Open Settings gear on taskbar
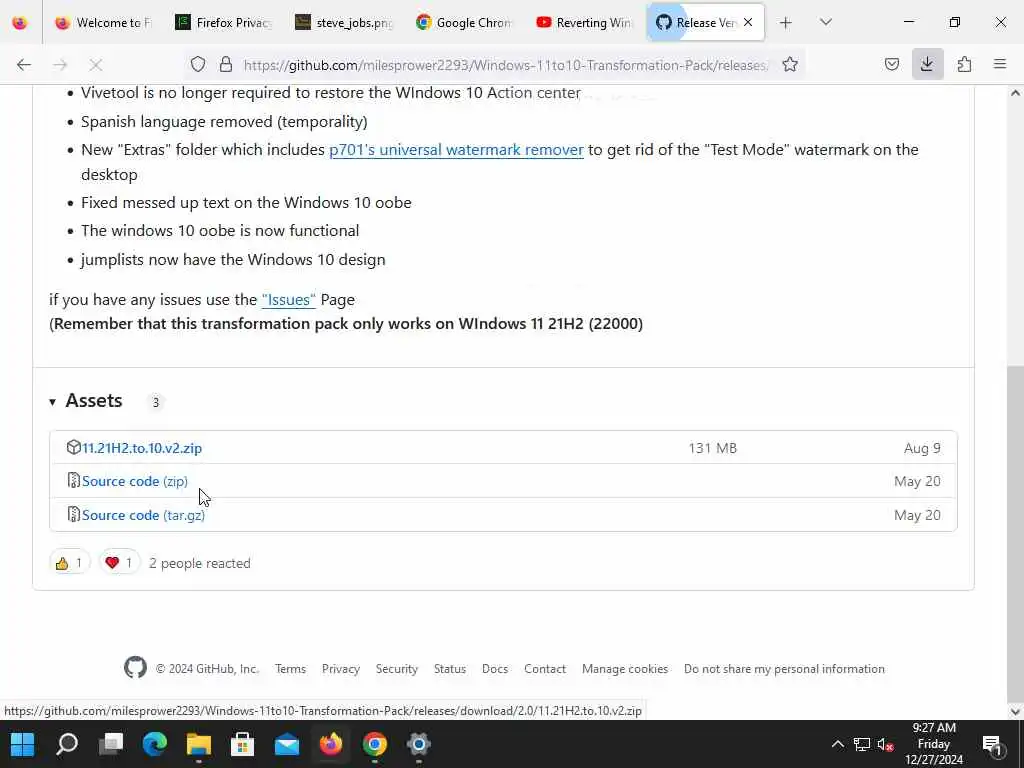The image size is (1024, 768). point(419,744)
